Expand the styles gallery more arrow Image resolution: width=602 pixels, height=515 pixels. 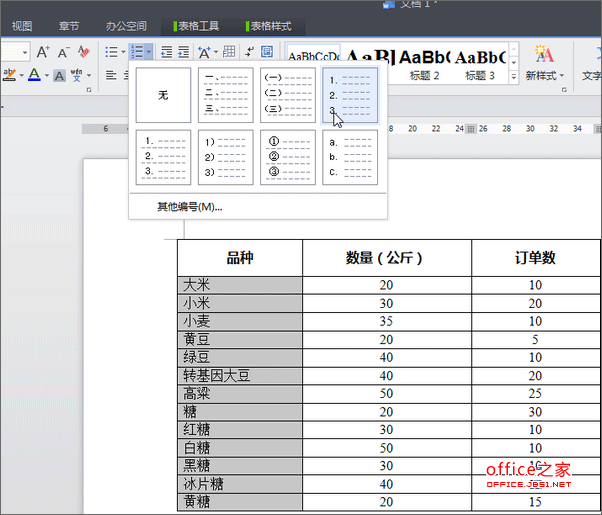513,76
